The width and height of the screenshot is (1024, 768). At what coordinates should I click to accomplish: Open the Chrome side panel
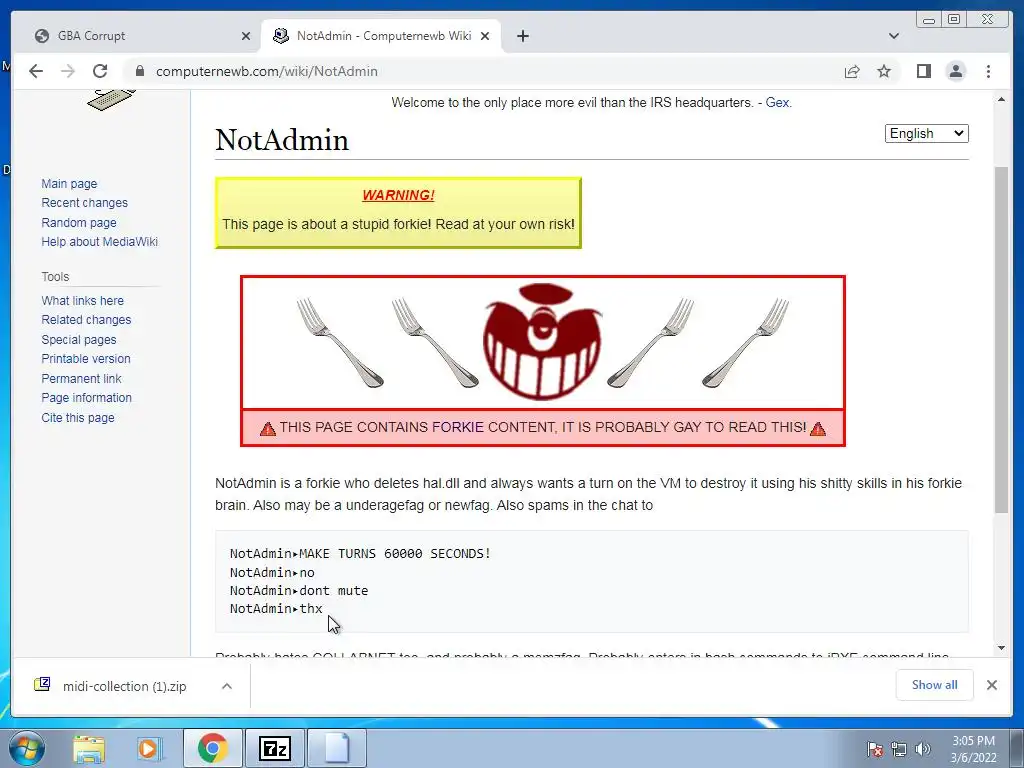point(923,71)
